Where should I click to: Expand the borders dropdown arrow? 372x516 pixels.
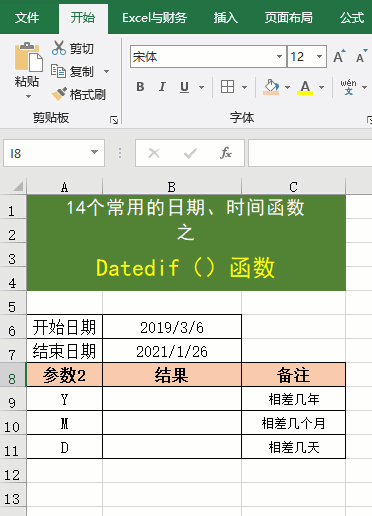point(244,87)
